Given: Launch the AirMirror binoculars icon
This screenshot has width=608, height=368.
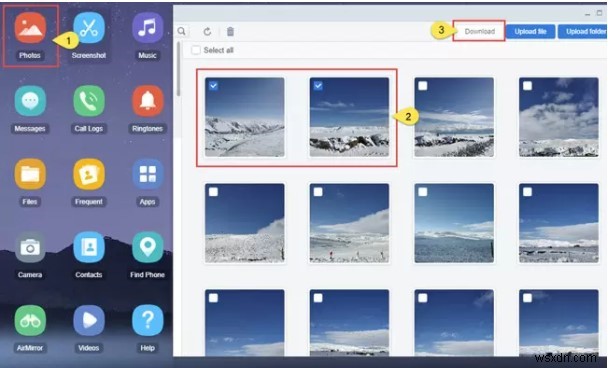Looking at the screenshot, I should coord(30,320).
